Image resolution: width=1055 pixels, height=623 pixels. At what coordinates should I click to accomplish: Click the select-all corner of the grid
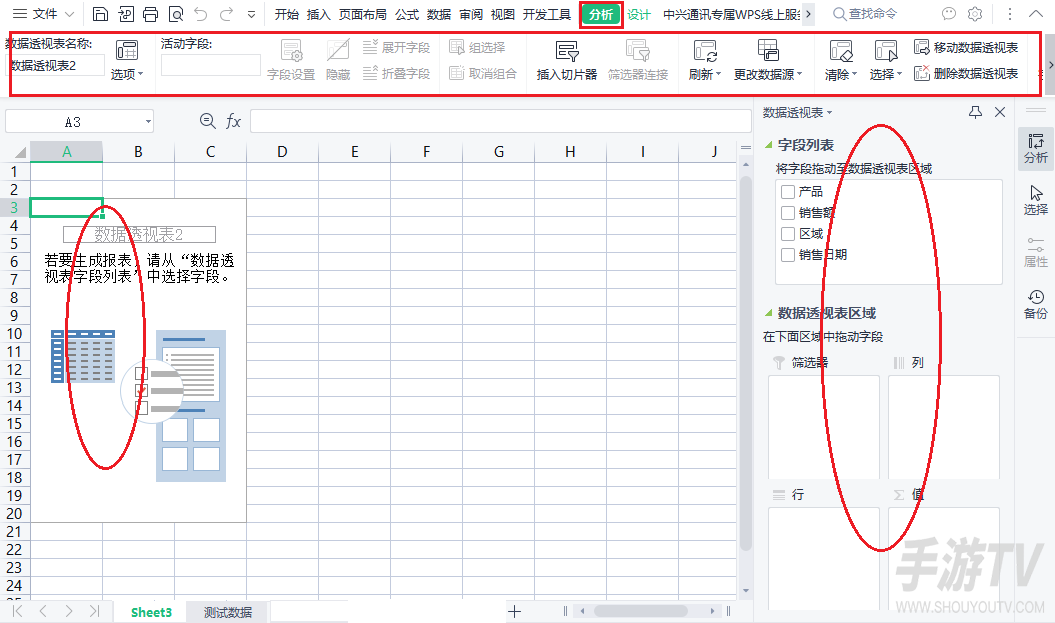click(x=20, y=152)
